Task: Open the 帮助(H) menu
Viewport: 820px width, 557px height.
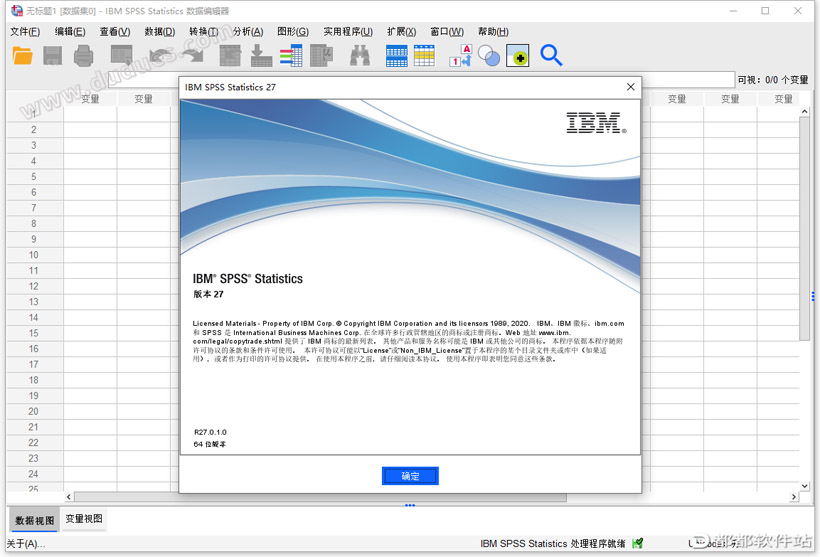Action: [x=493, y=32]
